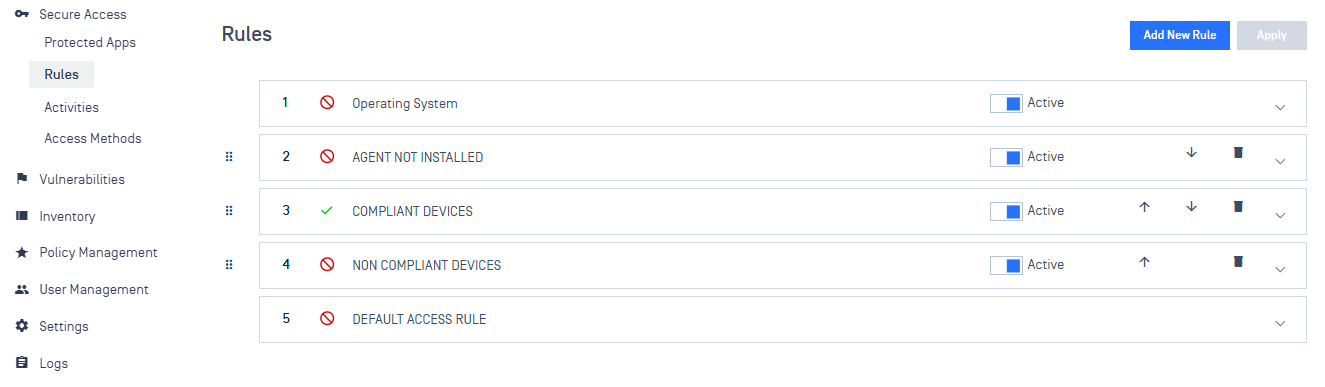Click drag handle beside NON COMPLIANT DEVICES
The height and width of the screenshot is (387, 1325).
pos(228,265)
